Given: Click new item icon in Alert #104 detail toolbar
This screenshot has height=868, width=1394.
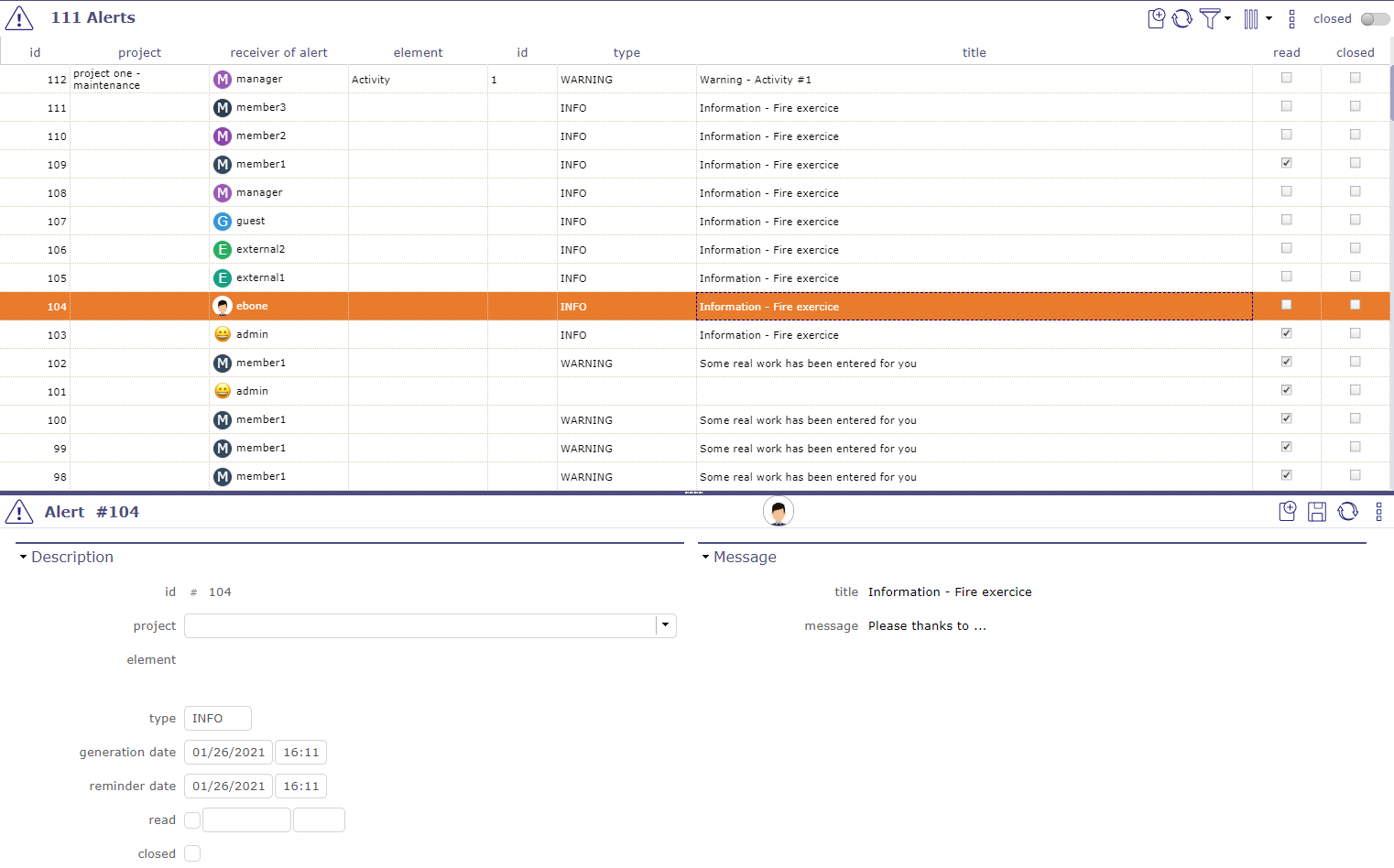Looking at the screenshot, I should [x=1287, y=512].
